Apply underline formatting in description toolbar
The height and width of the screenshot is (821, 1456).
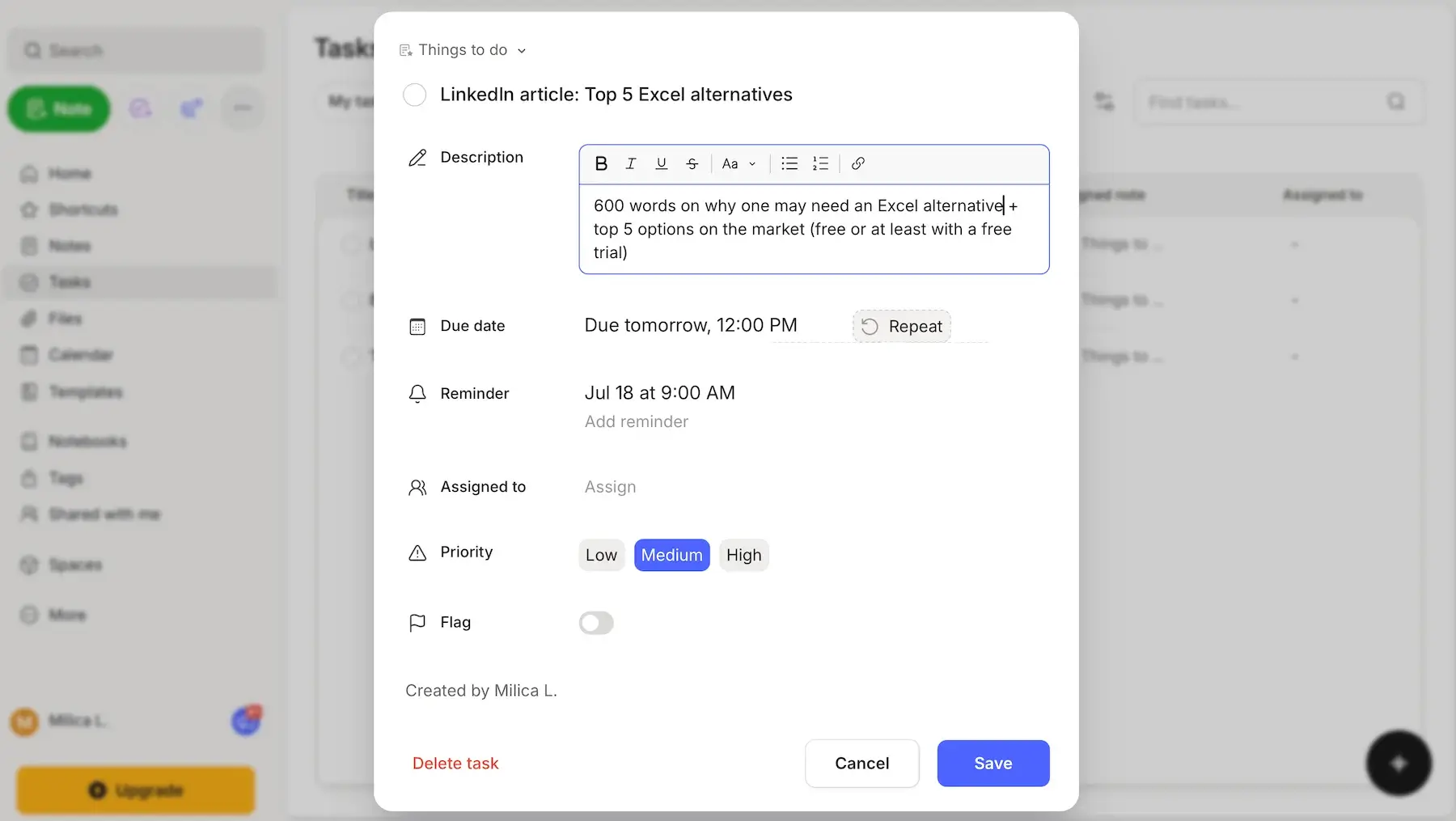(661, 163)
